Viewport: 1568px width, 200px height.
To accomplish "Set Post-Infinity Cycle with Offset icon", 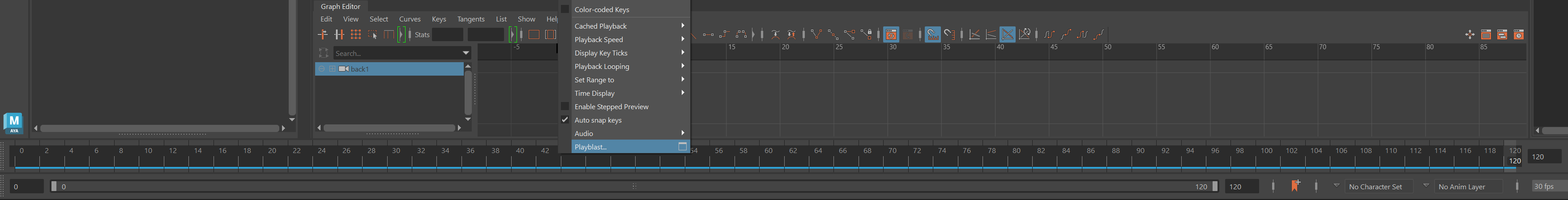I will pos(1099,34).
